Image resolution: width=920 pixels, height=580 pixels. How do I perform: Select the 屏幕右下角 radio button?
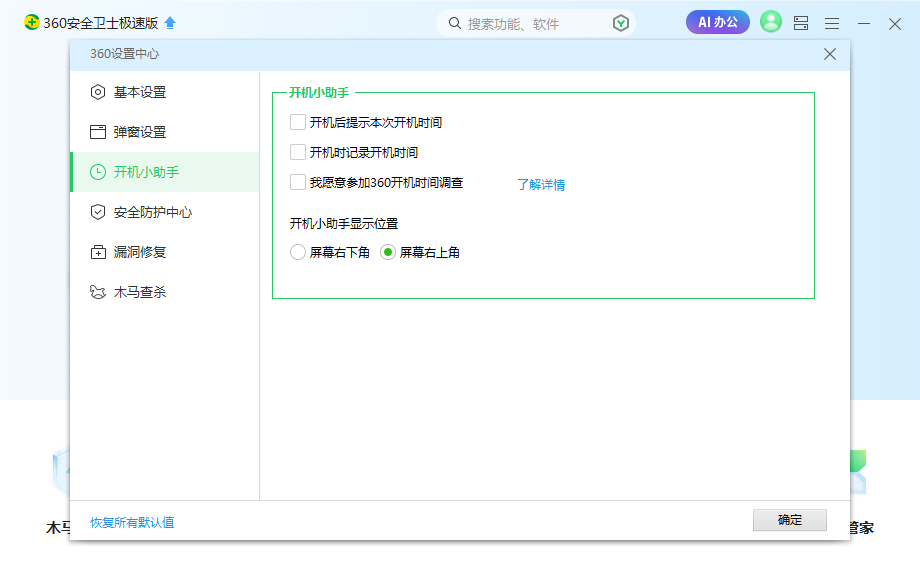point(298,252)
